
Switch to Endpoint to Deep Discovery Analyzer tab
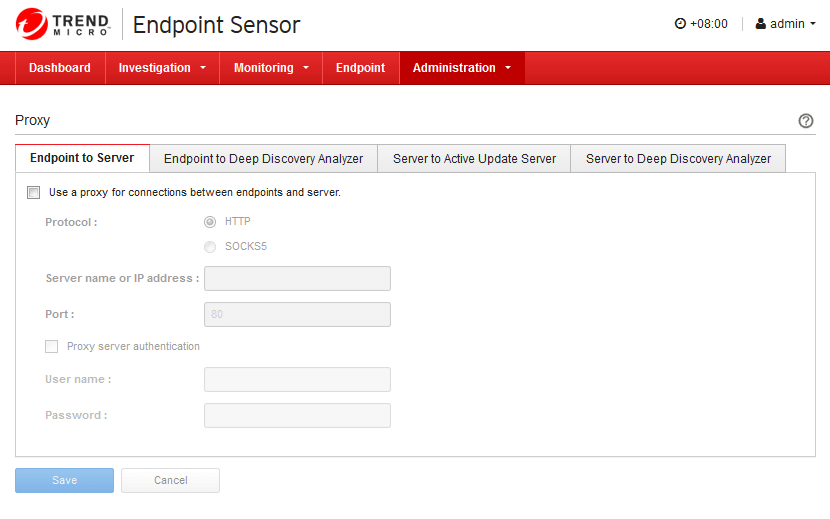click(x=263, y=159)
